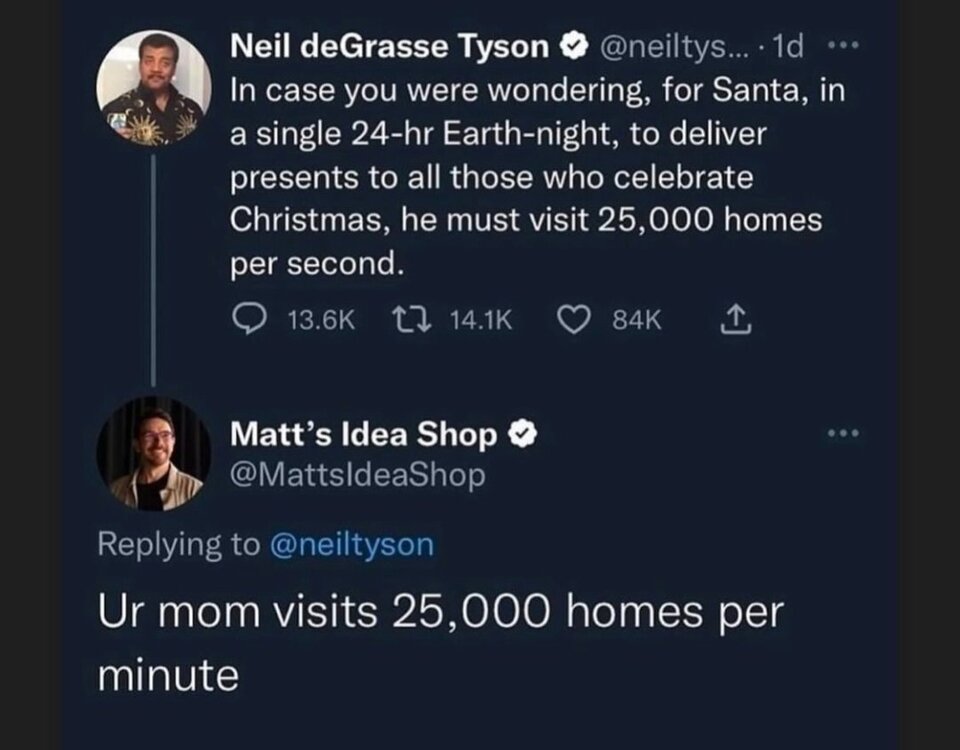Open the Santa tweet body text

(x=538, y=178)
